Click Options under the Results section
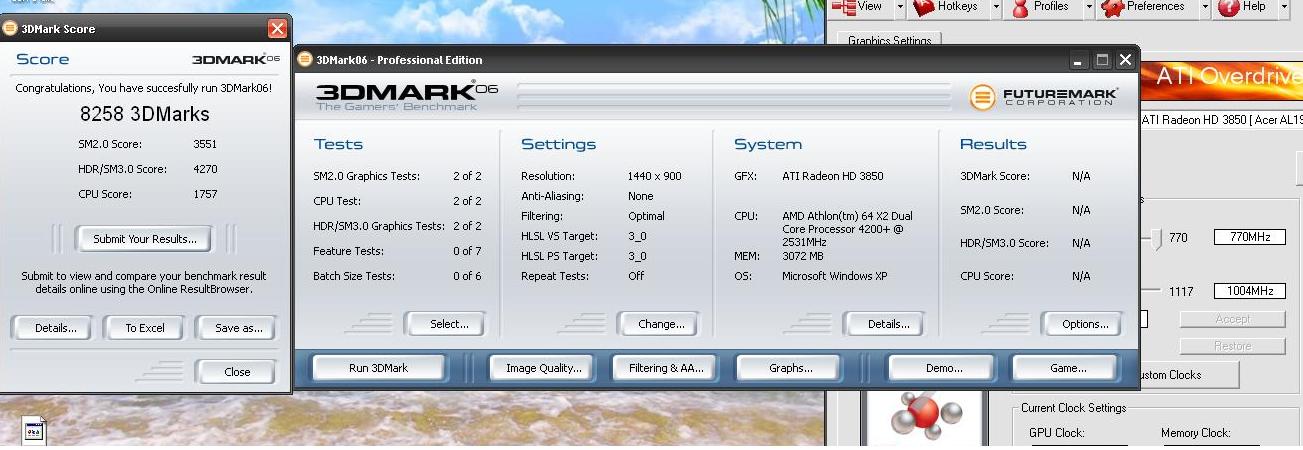The width and height of the screenshot is (1303, 450). pyautogui.click(x=1085, y=324)
